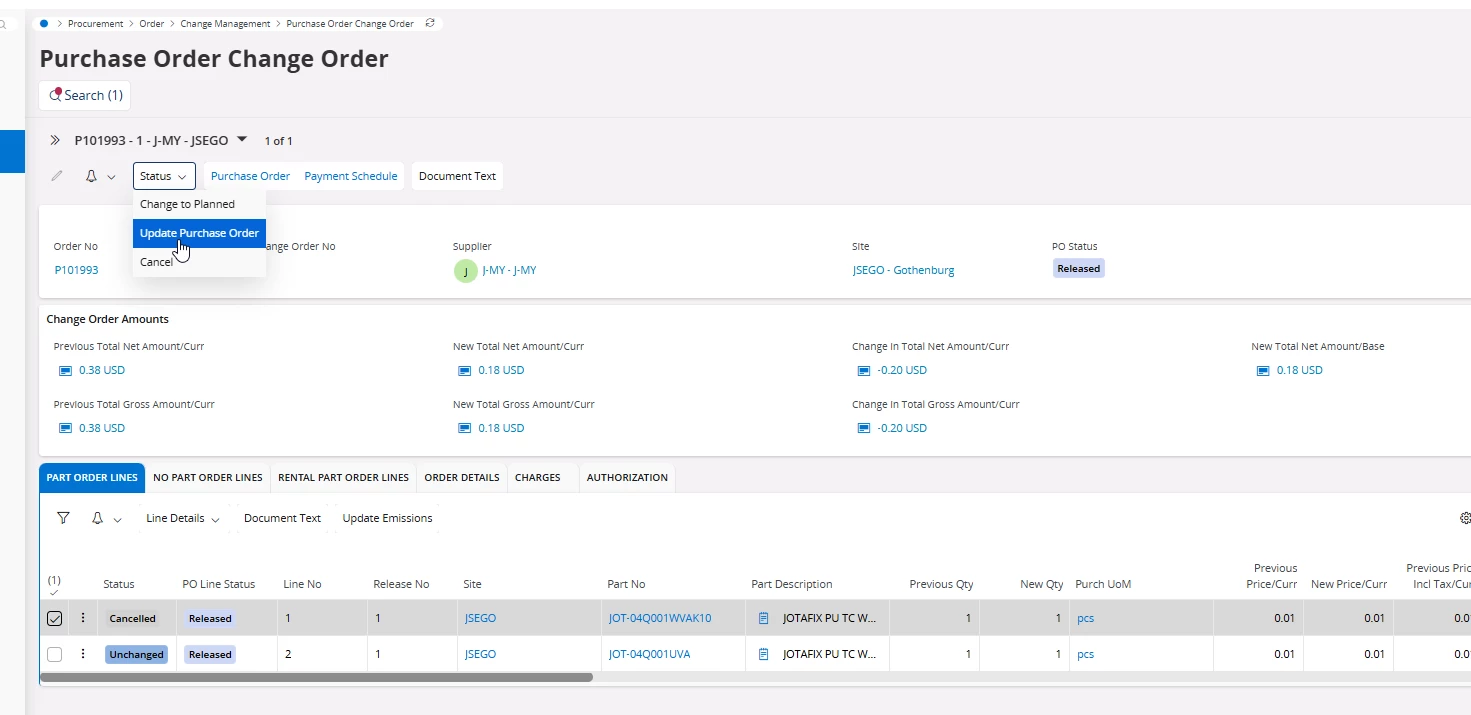Open the table settings gear icon
This screenshot has height=715, width=1471.
tap(1465, 518)
